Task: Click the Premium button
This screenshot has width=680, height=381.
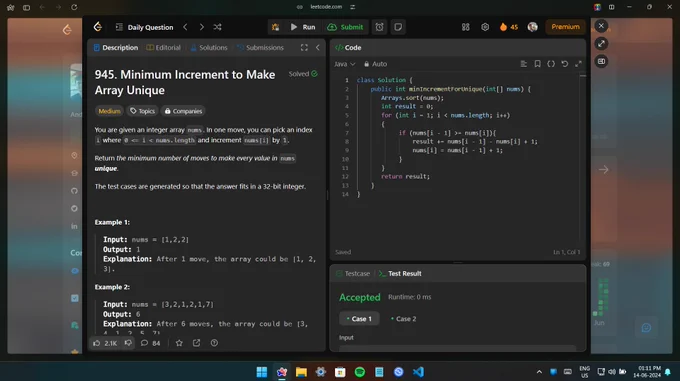Action: 565,27
